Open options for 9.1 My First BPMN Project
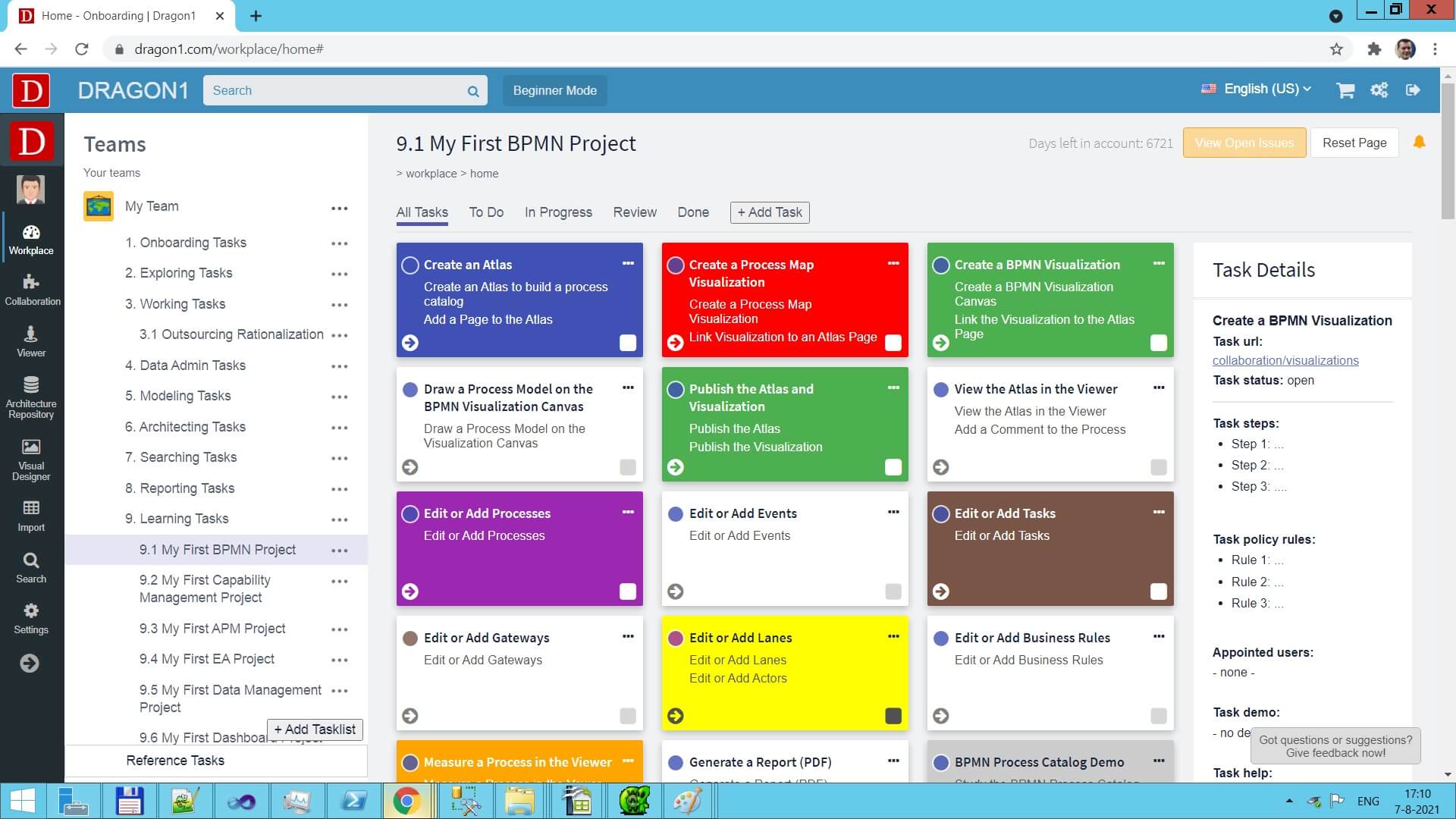The height and width of the screenshot is (819, 1456). point(340,551)
